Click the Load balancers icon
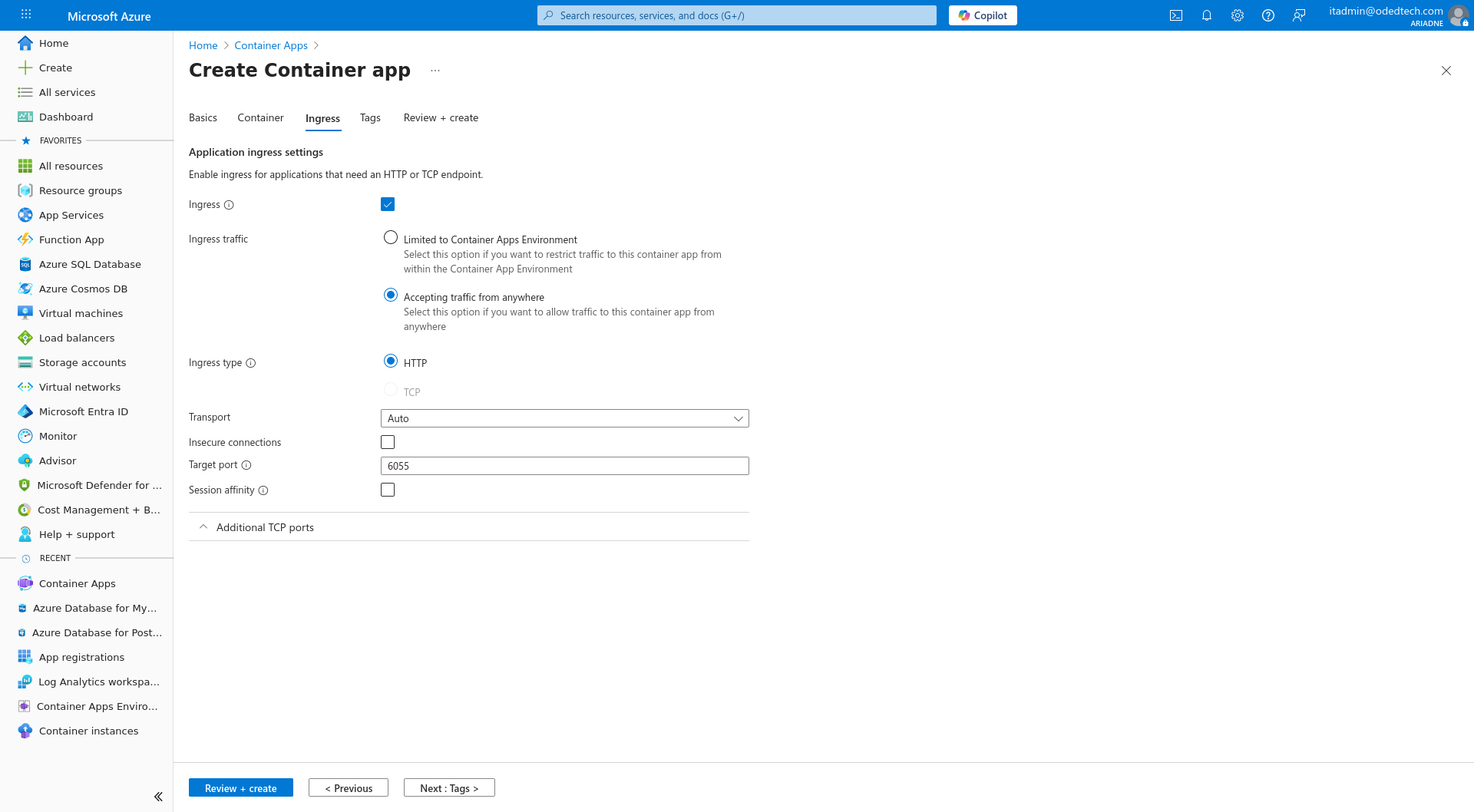This screenshot has height=812, width=1474. point(25,338)
